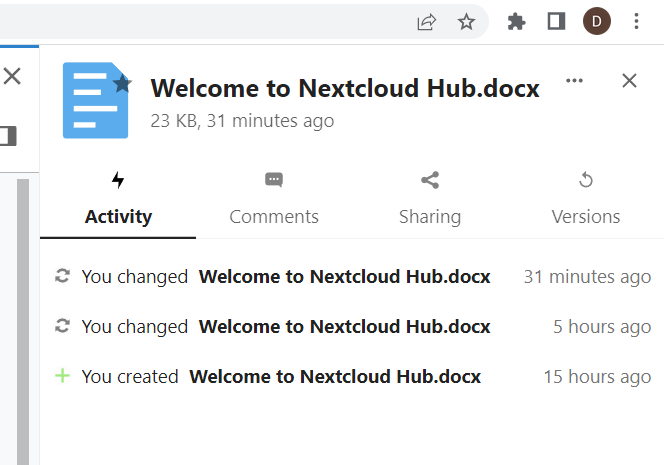The image size is (664, 465).
Task: Toggle the browser side panel
Action: [x=556, y=21]
